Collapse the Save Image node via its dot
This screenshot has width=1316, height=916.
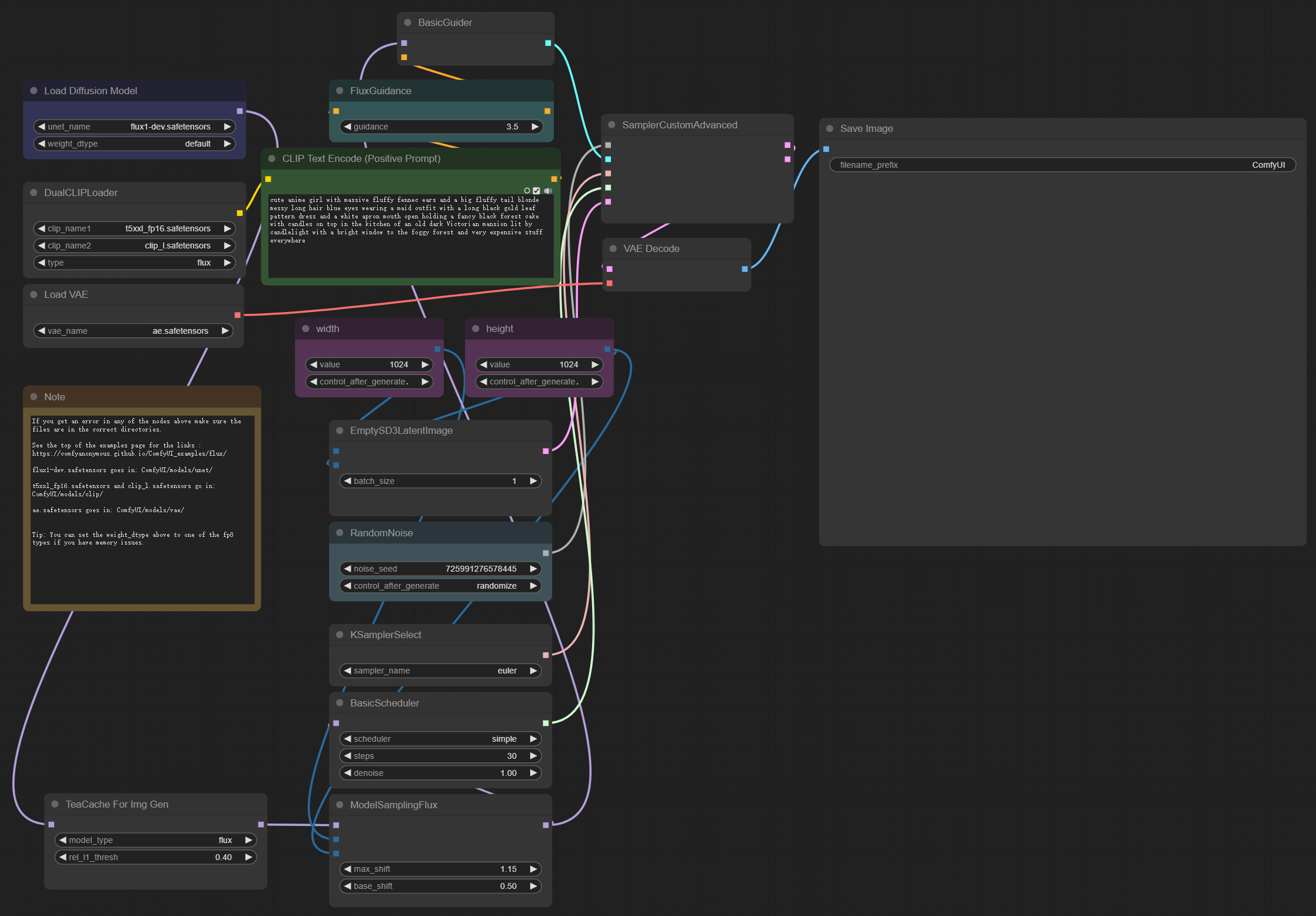[x=829, y=128]
